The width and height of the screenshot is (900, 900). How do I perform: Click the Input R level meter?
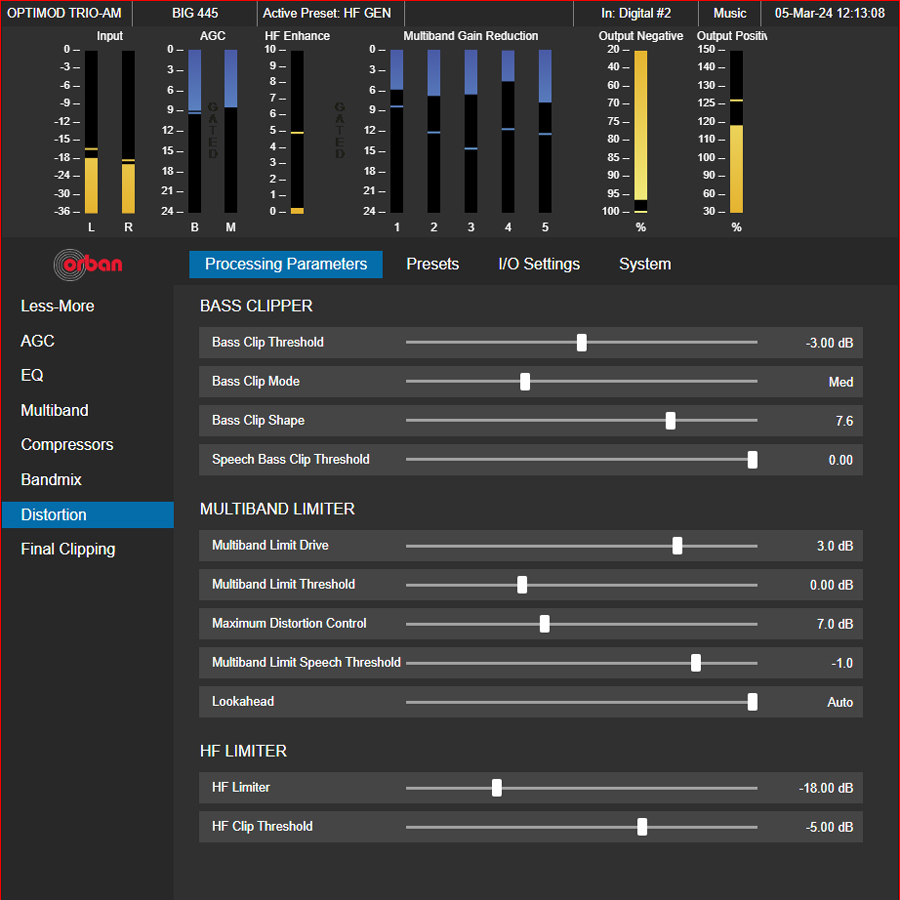129,132
